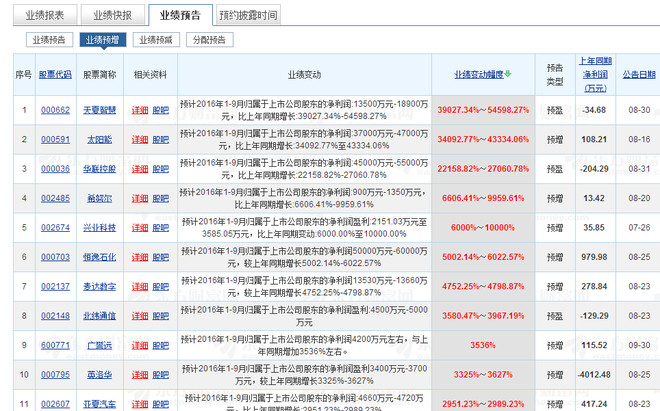The width and height of the screenshot is (660, 411).
Task: Open 股吧 link in row 000795
Action: pos(160,374)
